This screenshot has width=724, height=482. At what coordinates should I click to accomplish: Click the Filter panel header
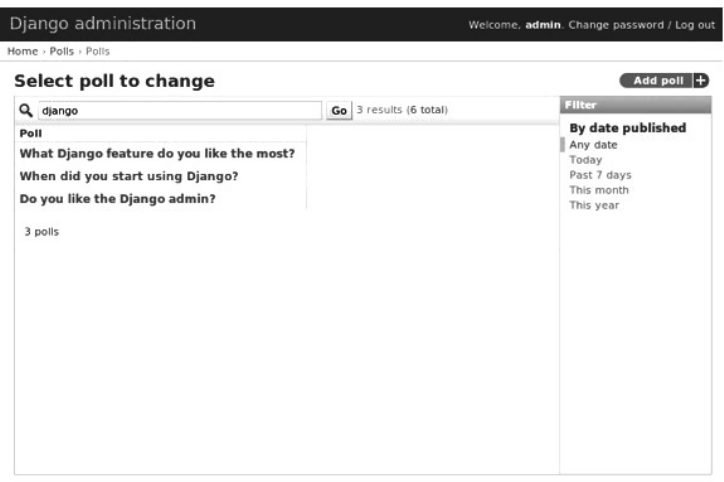tap(635, 105)
